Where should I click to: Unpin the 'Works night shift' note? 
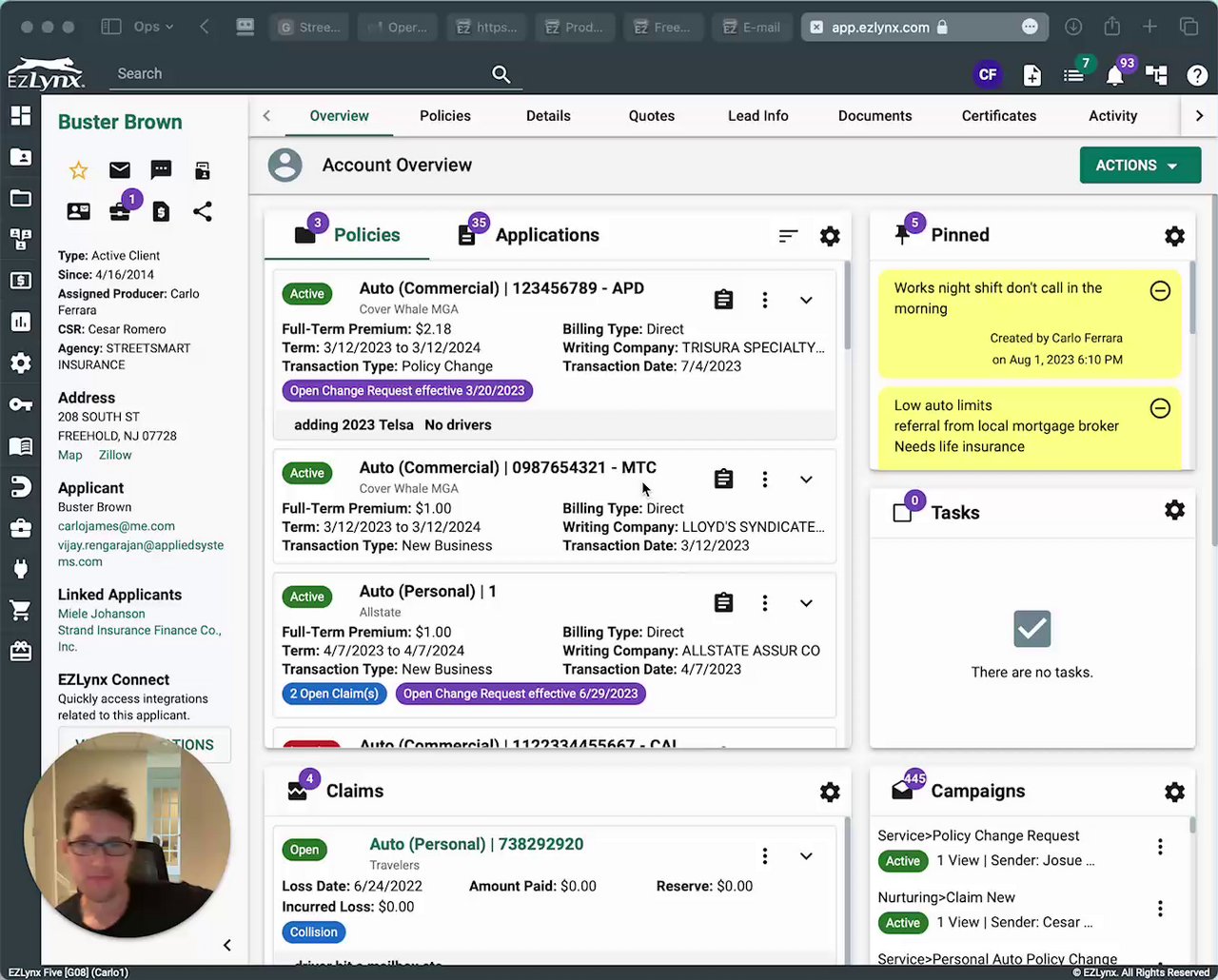pyautogui.click(x=1160, y=291)
